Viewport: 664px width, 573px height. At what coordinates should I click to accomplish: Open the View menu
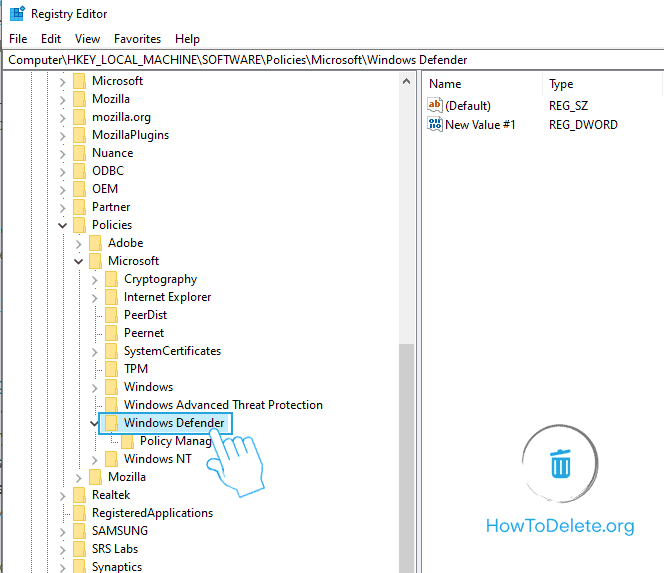[87, 39]
